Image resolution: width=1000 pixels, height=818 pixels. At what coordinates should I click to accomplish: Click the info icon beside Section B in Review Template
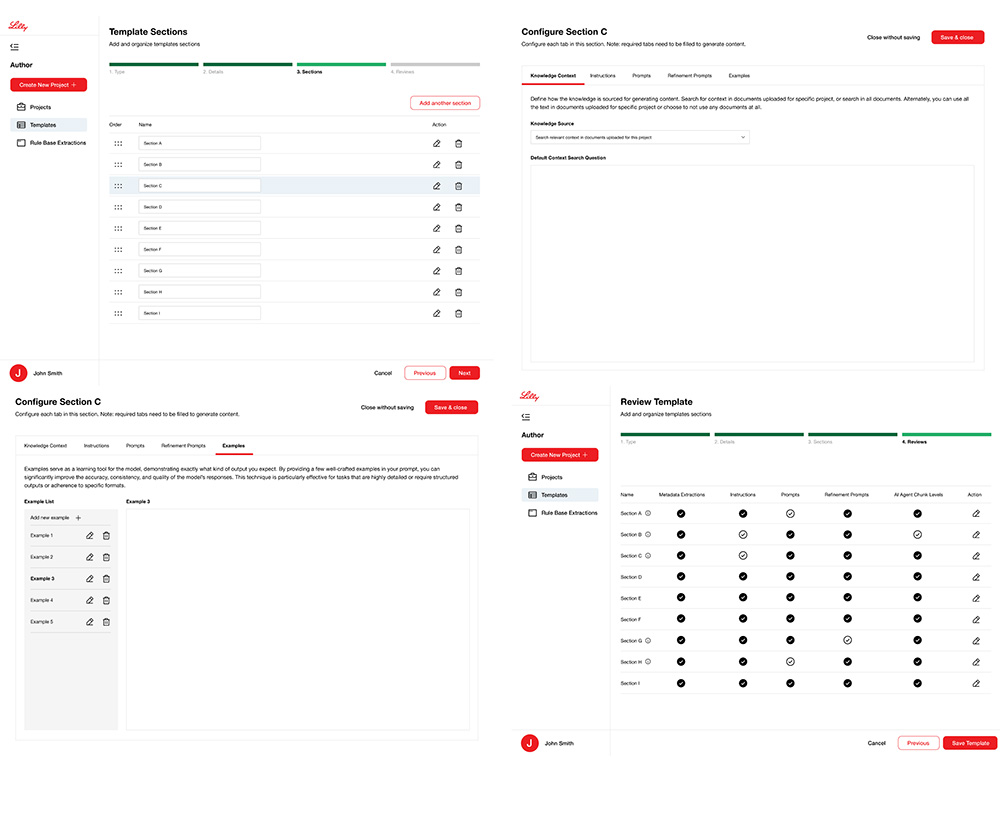tap(648, 534)
